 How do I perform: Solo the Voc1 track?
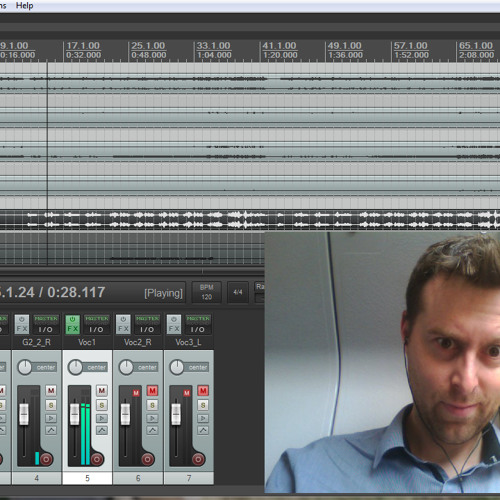(x=102, y=405)
